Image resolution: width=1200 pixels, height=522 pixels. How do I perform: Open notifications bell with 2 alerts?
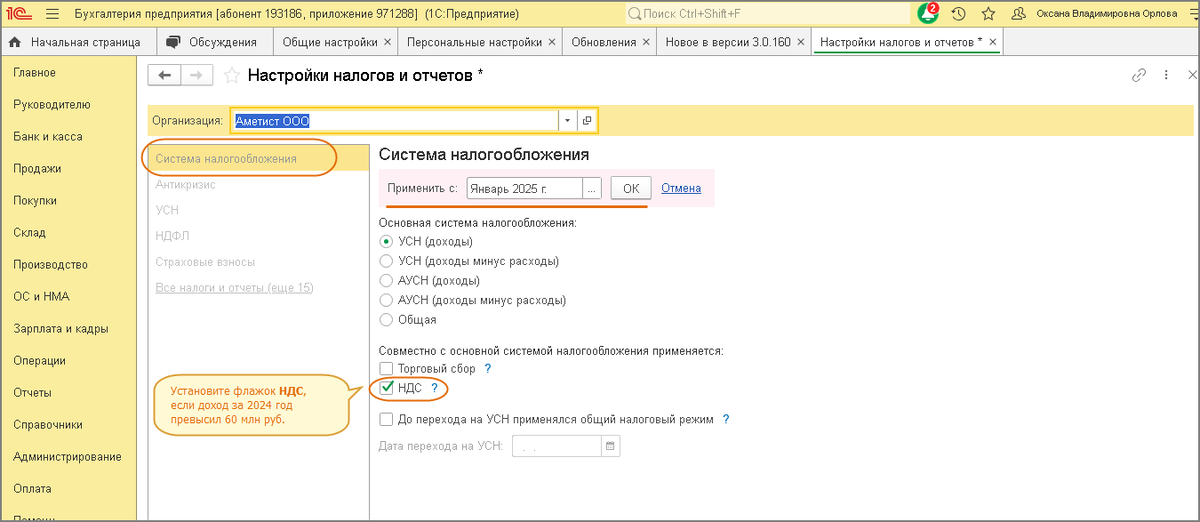(928, 14)
